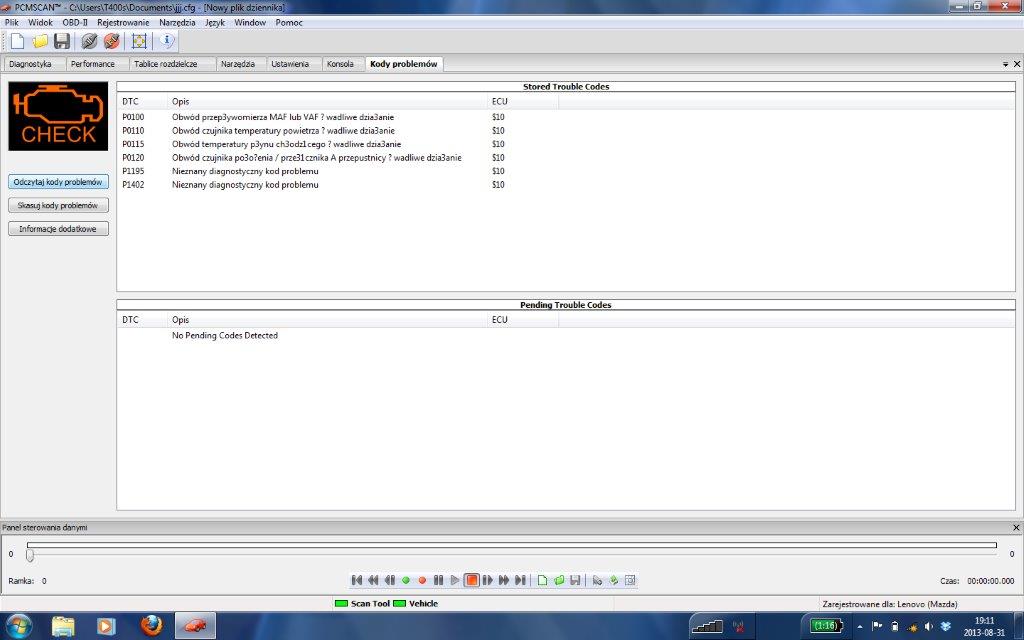Image resolution: width=1024 pixels, height=640 pixels.
Task: Open the OBD-II menu
Action: click(x=75, y=22)
